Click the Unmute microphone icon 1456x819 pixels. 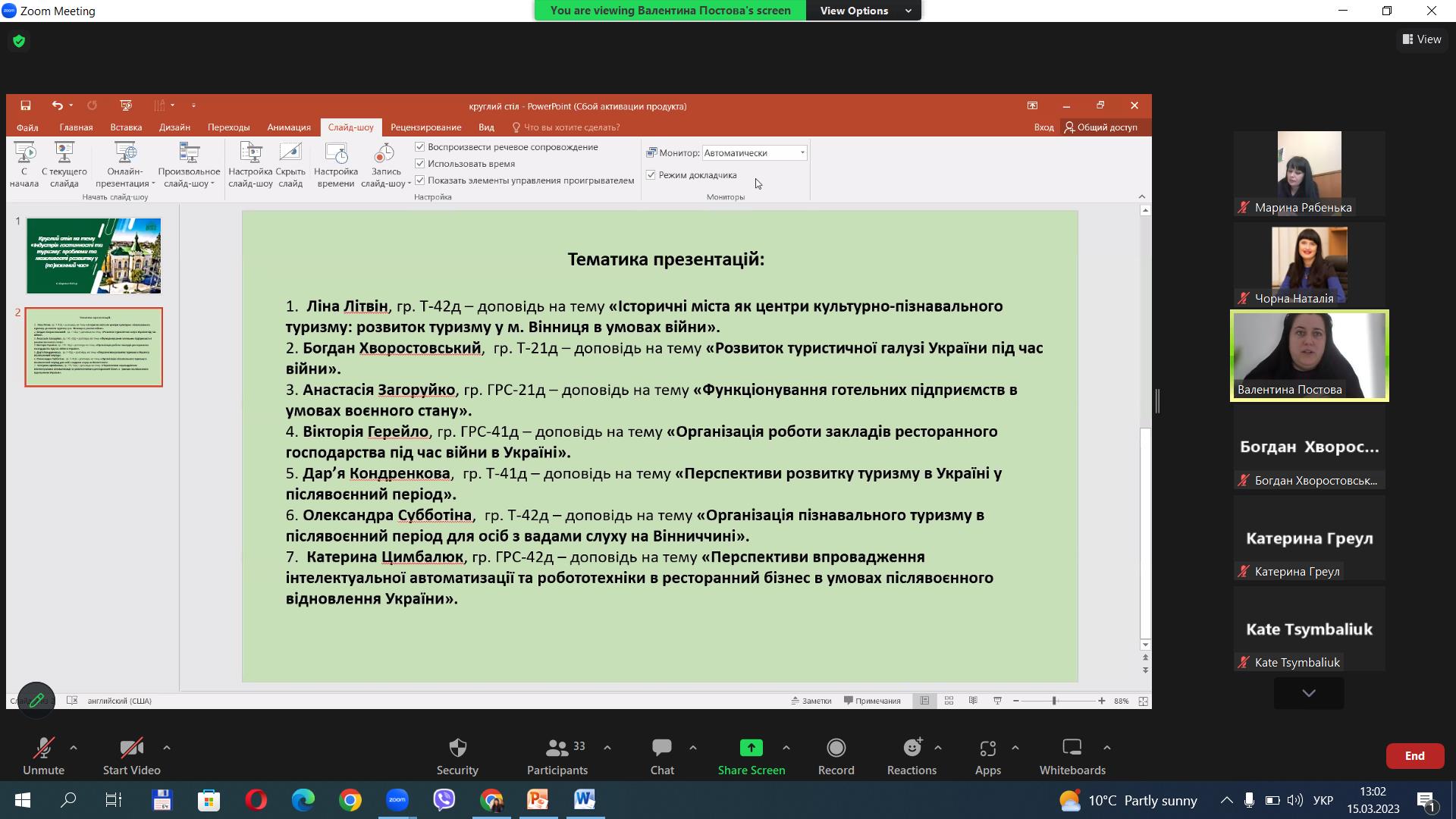(43, 748)
